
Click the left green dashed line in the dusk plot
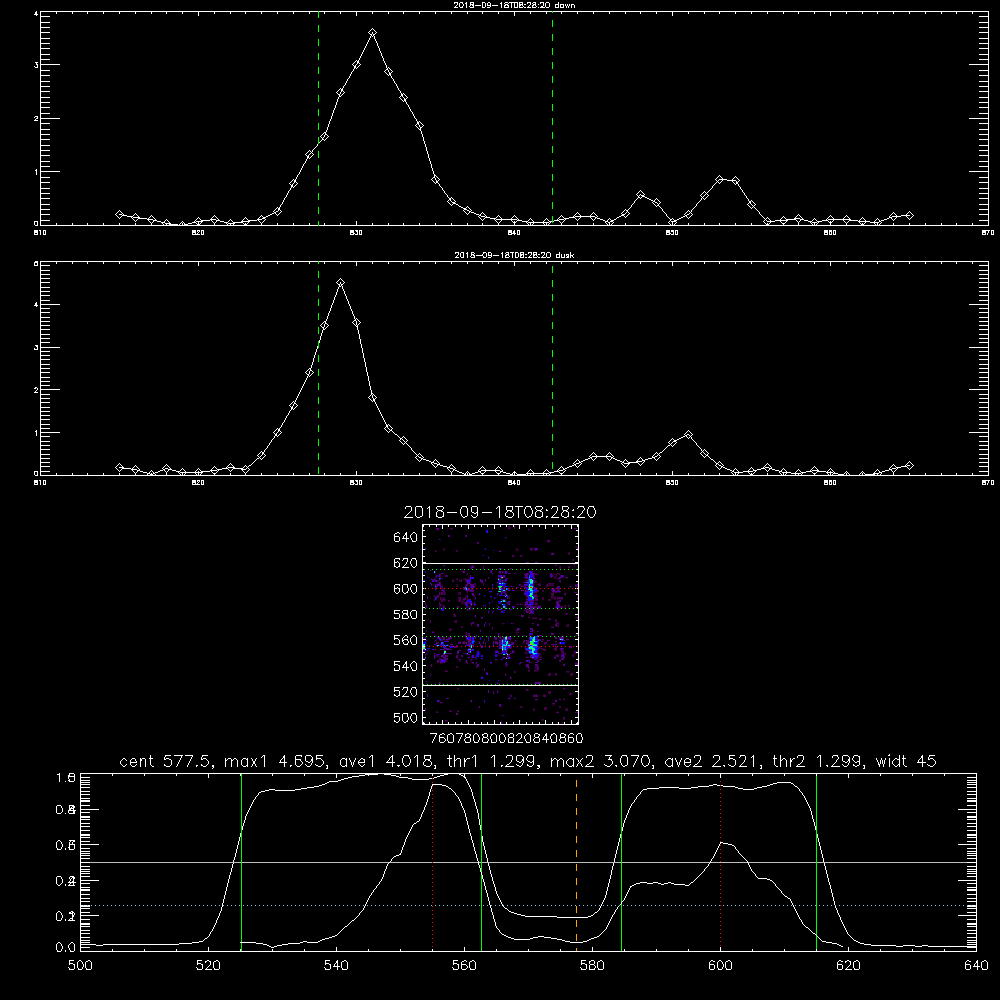(318, 368)
